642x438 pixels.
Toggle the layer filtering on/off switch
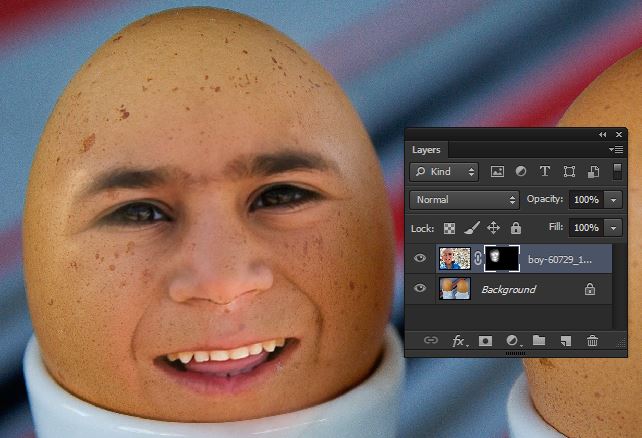pyautogui.click(x=617, y=172)
